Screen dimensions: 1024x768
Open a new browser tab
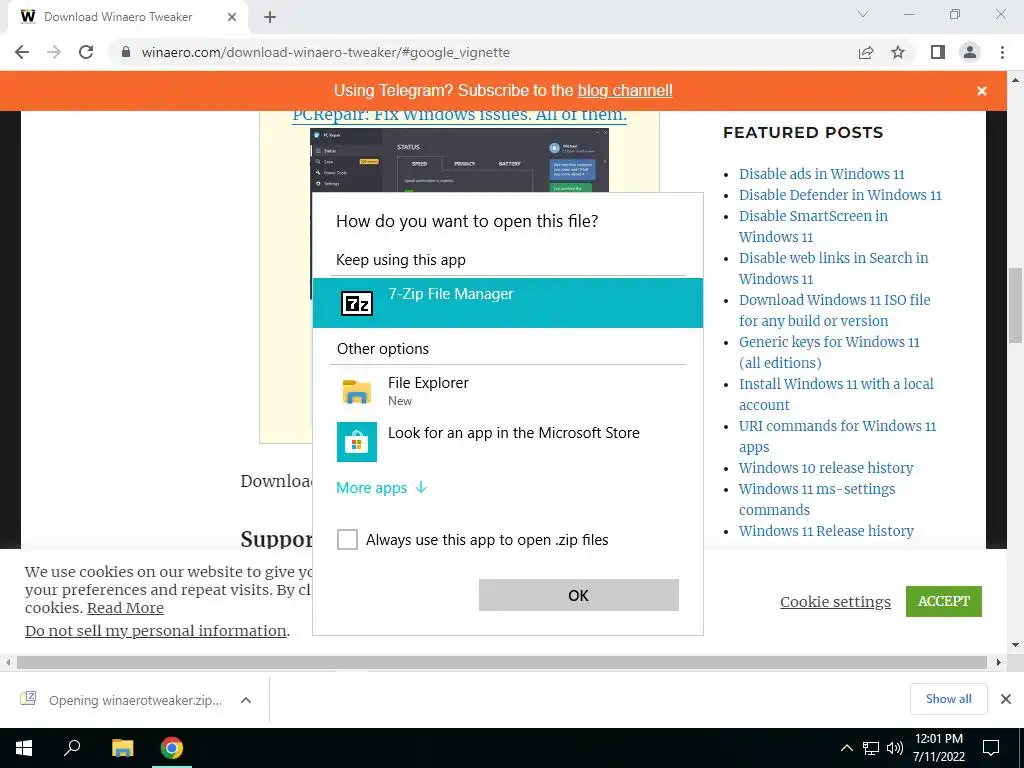tap(270, 17)
